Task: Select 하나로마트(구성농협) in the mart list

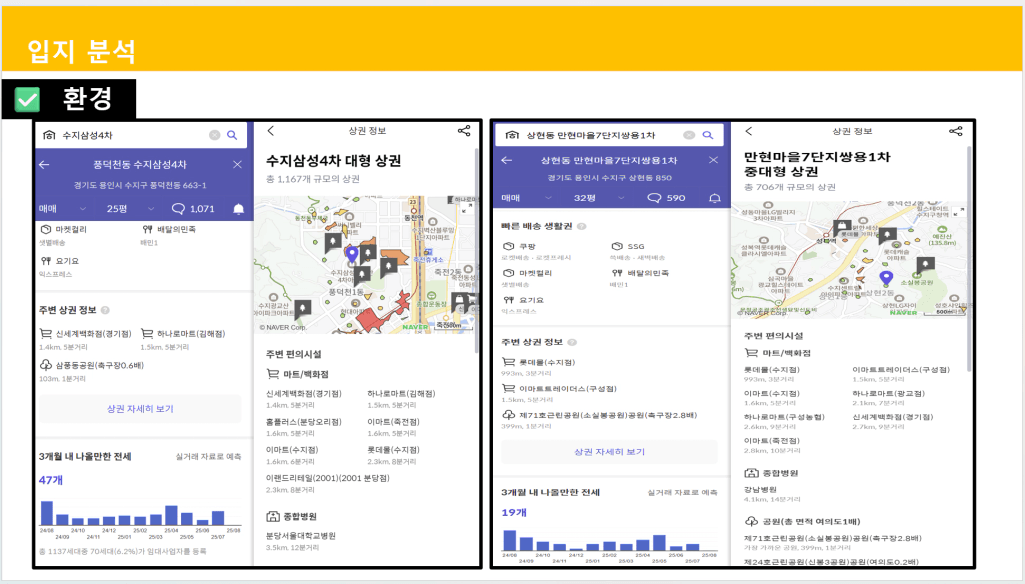Action: point(784,417)
